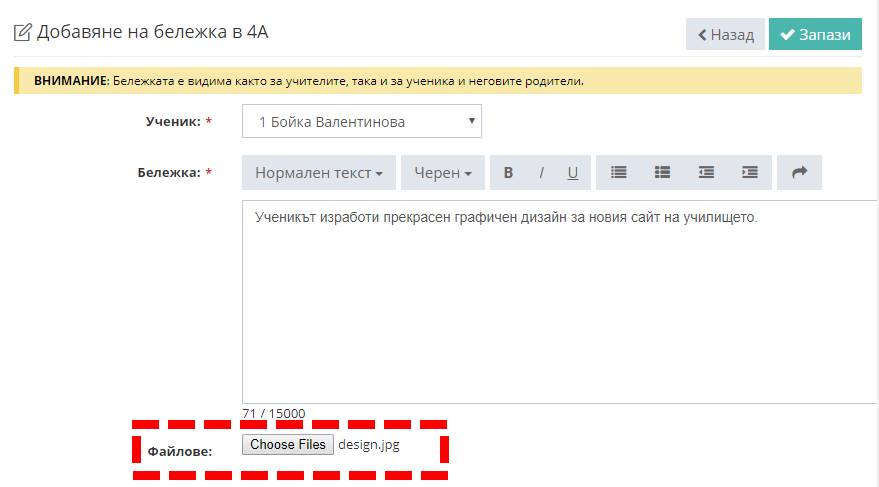Open the Ученик student dropdown

click(x=361, y=122)
